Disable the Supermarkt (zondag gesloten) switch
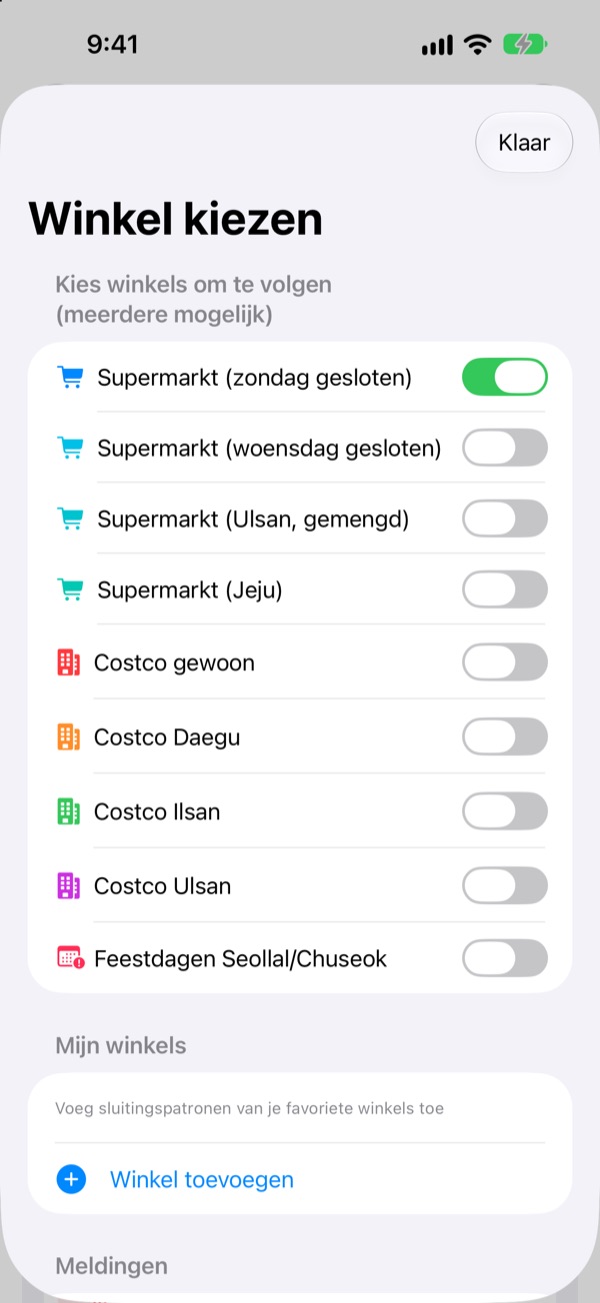This screenshot has width=600, height=1303. coord(505,377)
